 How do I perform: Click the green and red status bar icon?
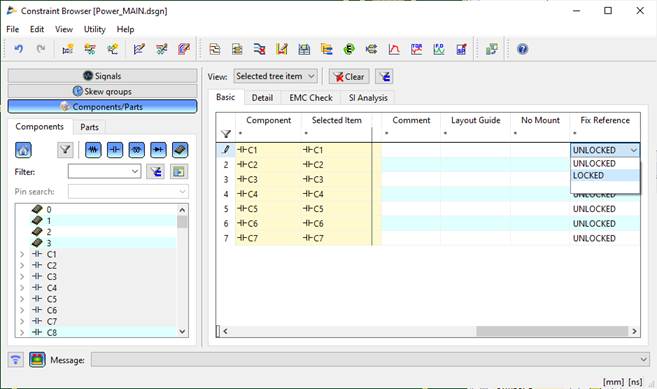pos(37,360)
